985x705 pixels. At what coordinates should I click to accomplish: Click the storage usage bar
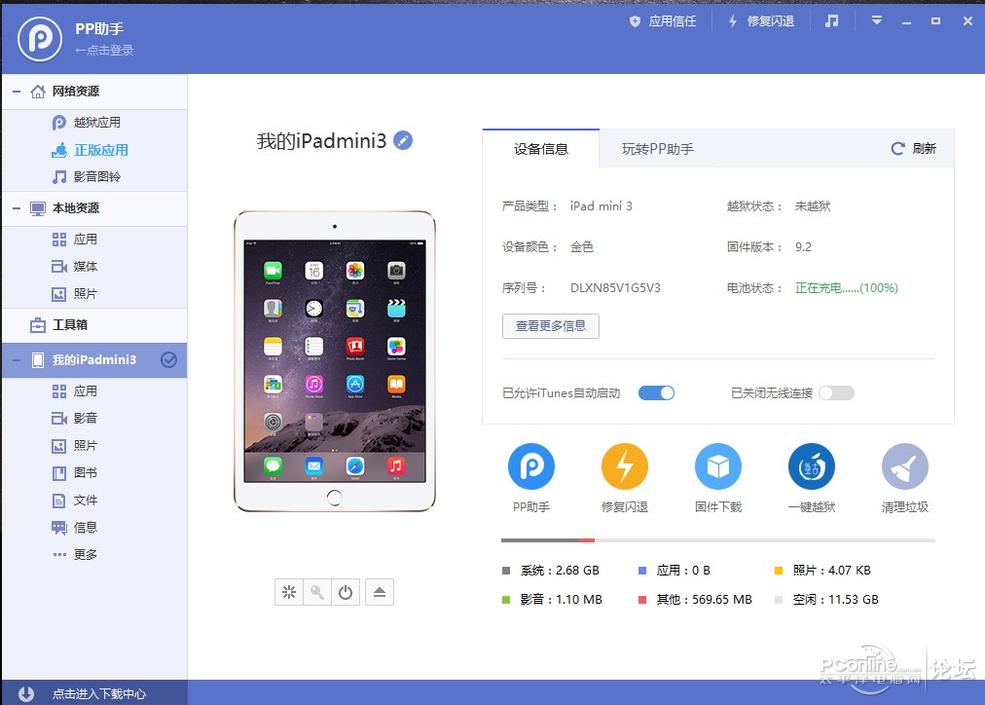tap(718, 540)
